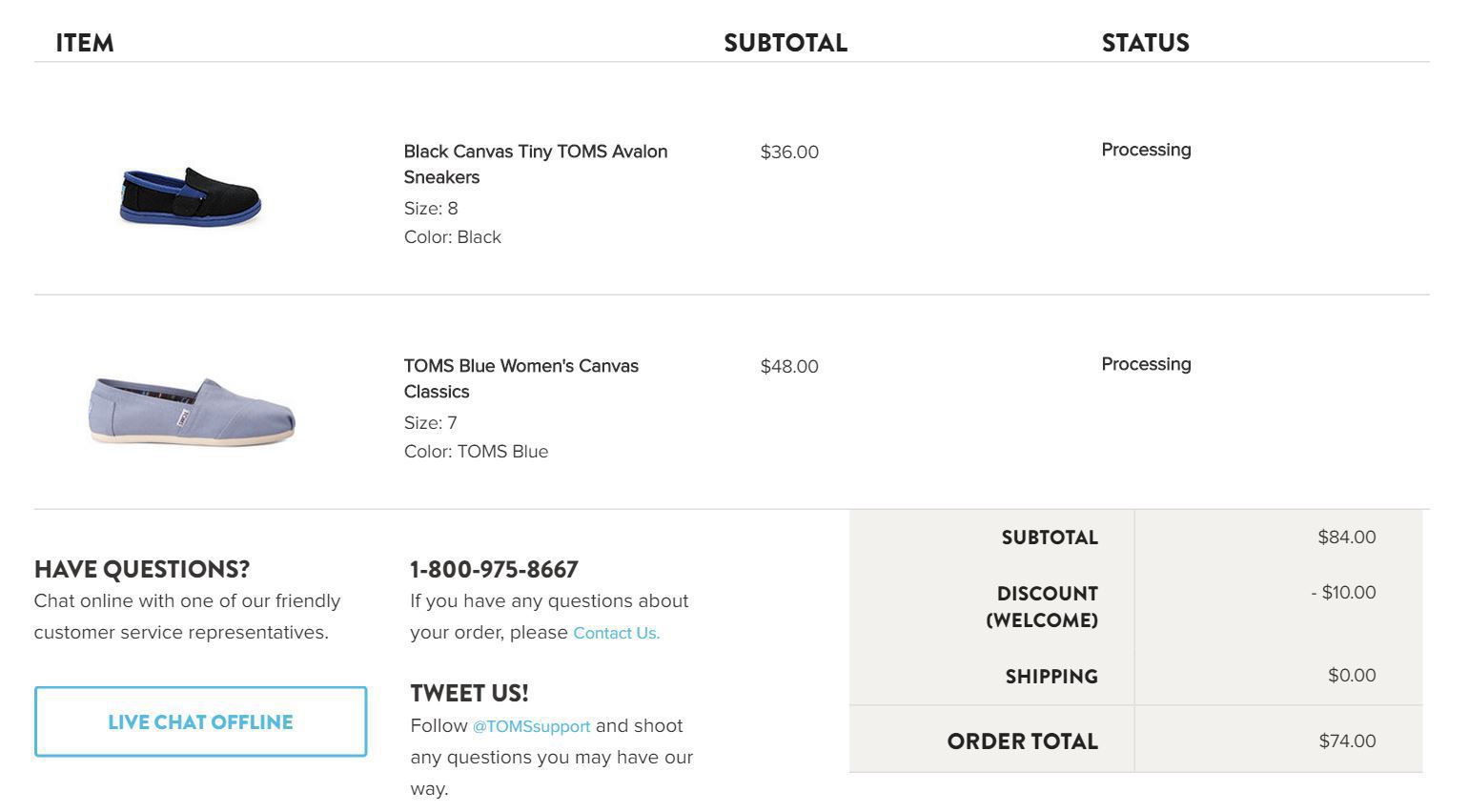Screen dimensions: 1469x812
Task: Click the Tweet Us! heading
Action: pyautogui.click(x=469, y=693)
